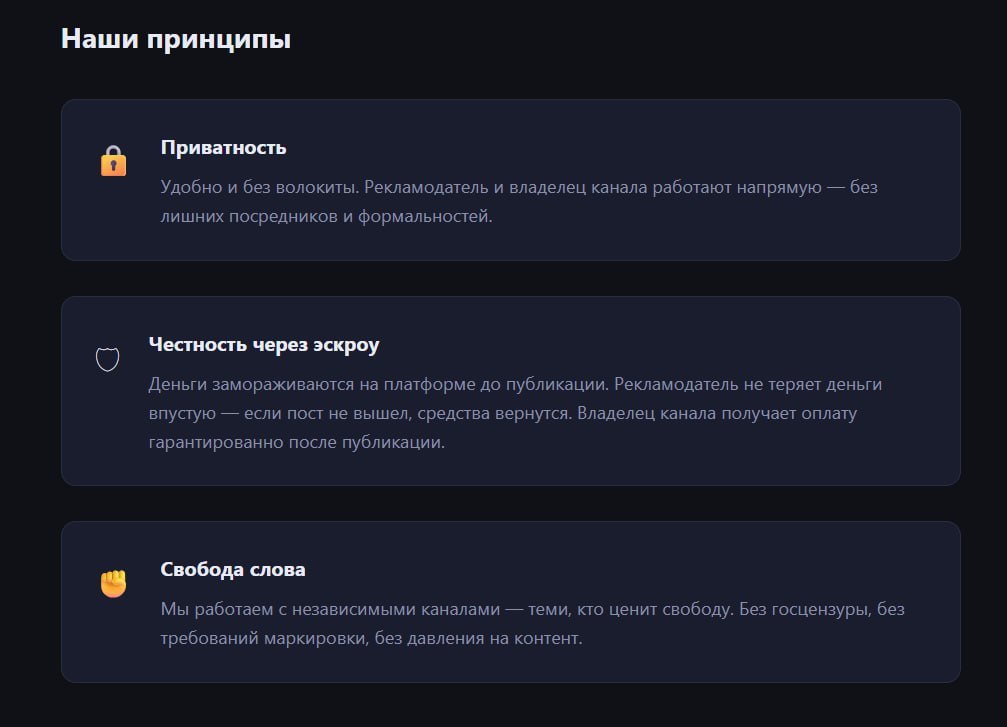Click the padlock icon beside Приватность
The image size is (1007, 727).
tap(113, 160)
